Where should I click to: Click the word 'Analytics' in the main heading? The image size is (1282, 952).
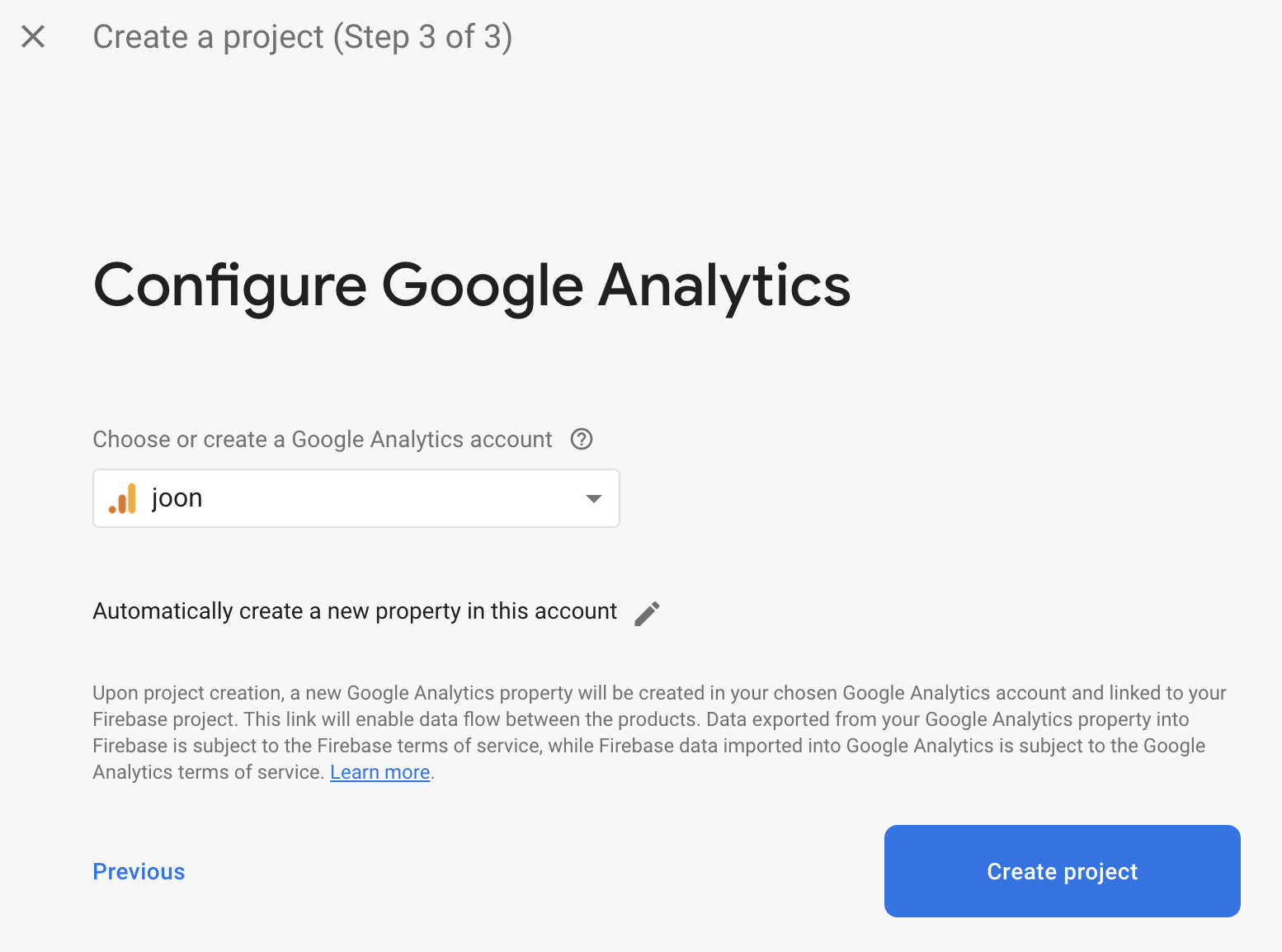[x=723, y=285]
